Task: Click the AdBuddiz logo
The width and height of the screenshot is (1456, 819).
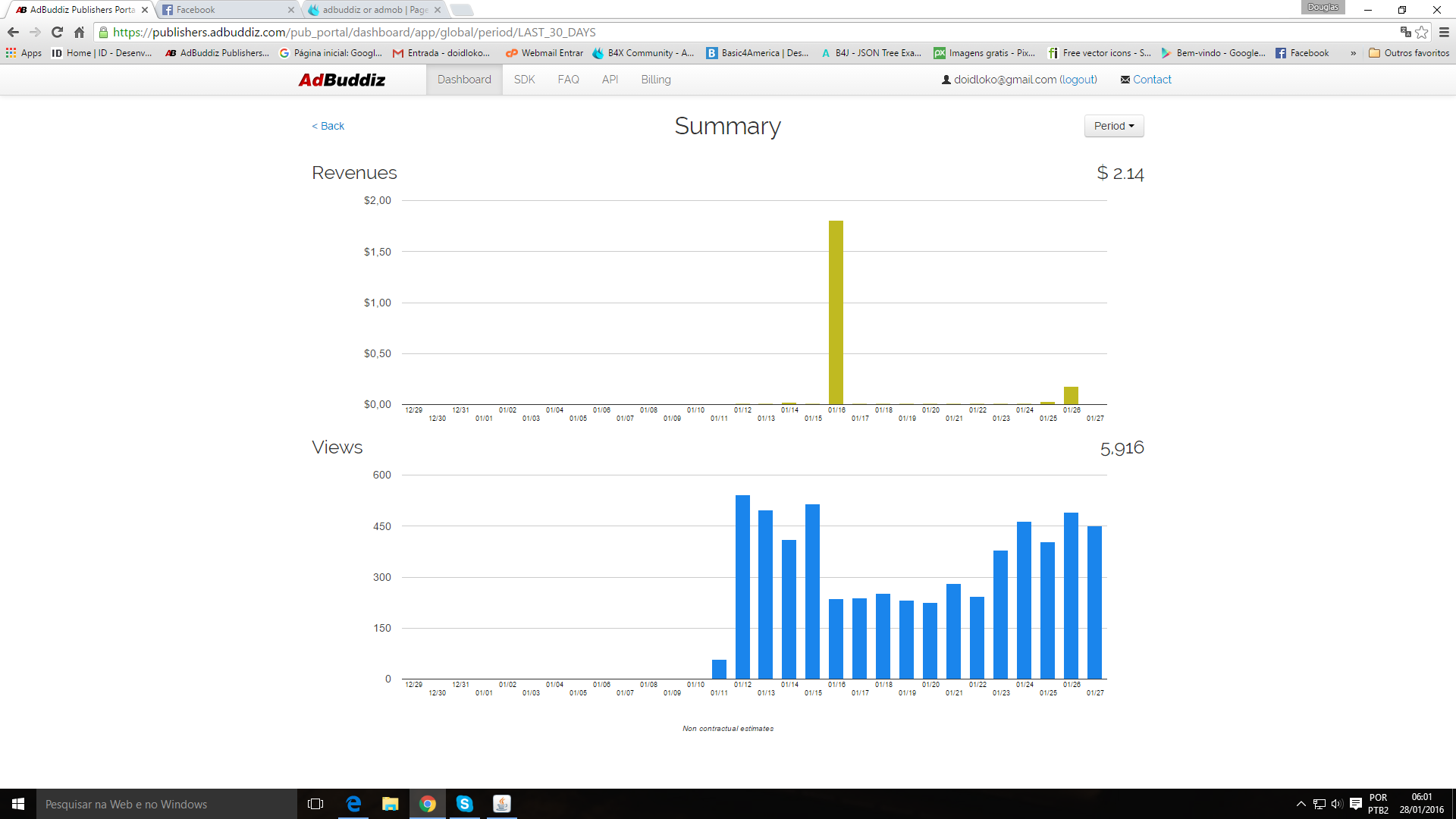Action: [341, 80]
